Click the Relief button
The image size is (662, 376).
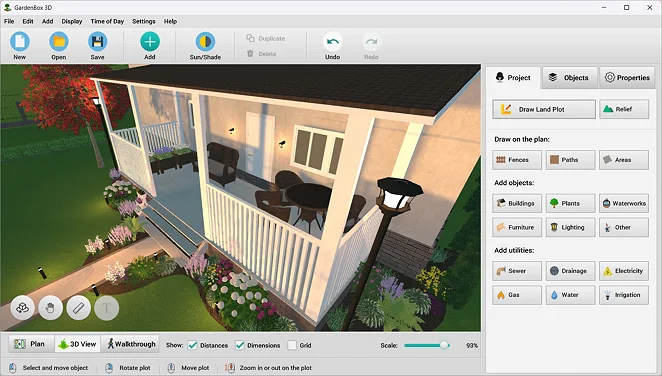624,109
